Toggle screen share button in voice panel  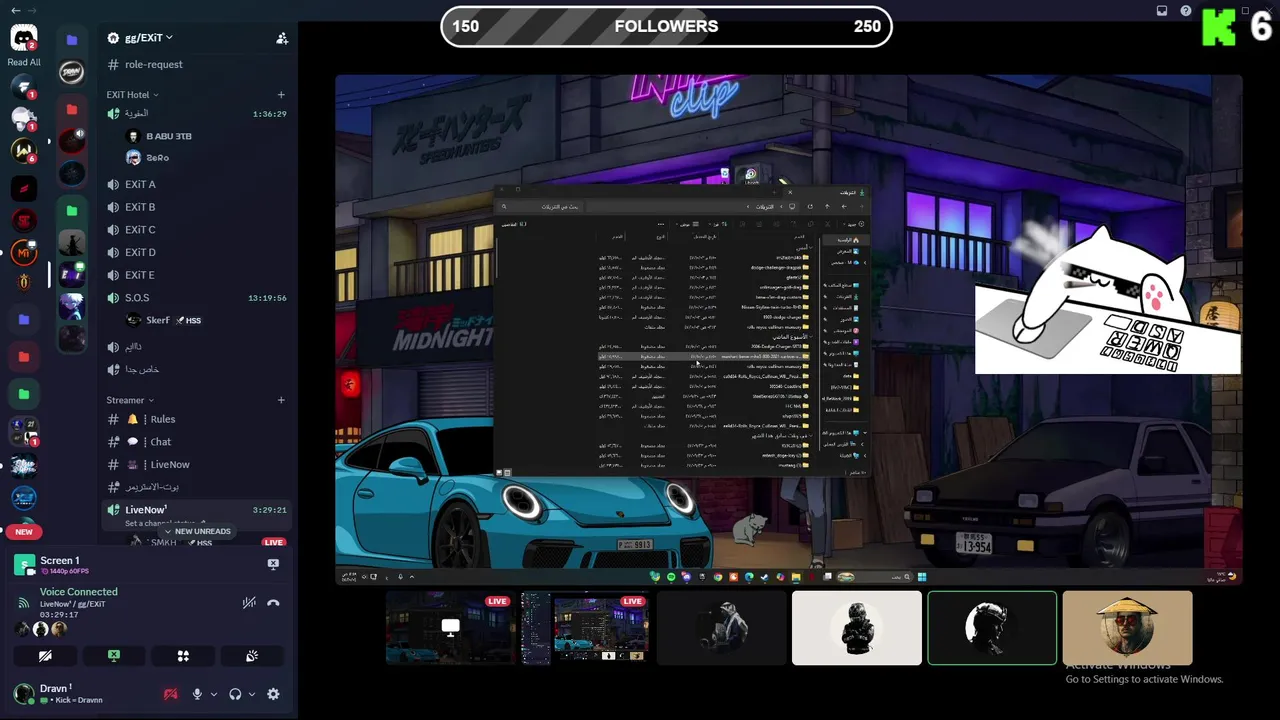click(114, 656)
